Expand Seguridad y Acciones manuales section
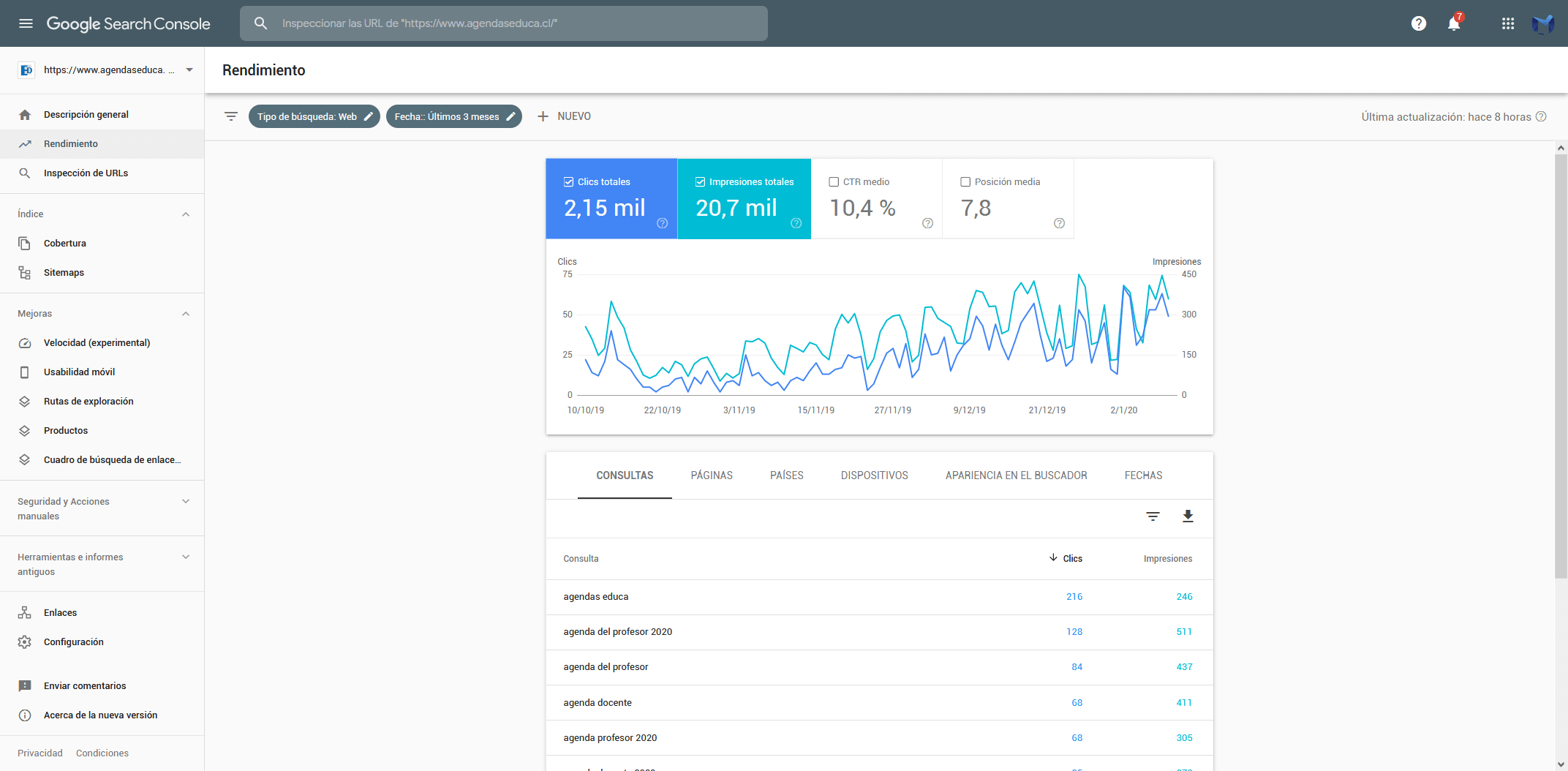Viewport: 1568px width, 771px height. [186, 501]
